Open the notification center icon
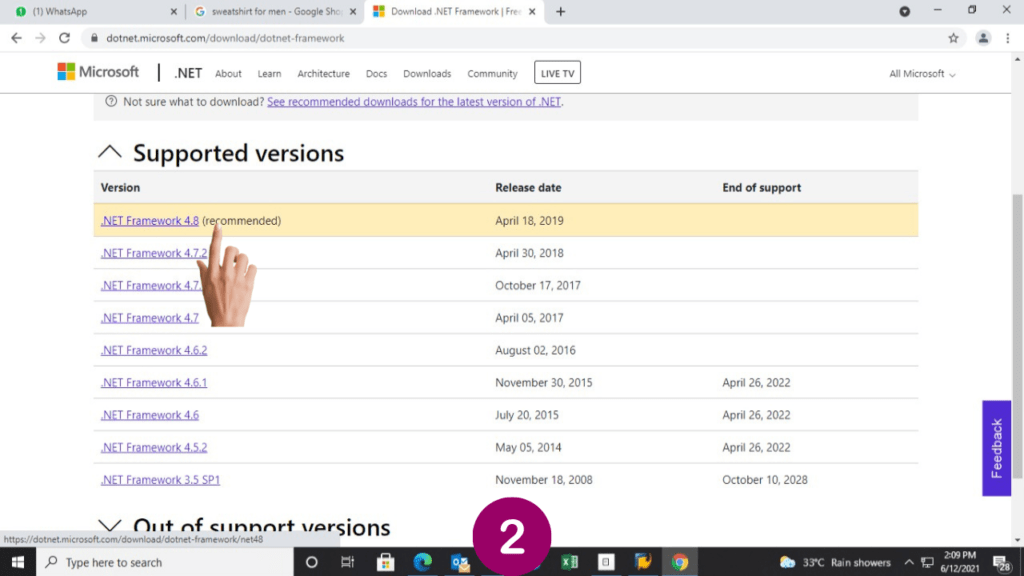 (x=1002, y=562)
